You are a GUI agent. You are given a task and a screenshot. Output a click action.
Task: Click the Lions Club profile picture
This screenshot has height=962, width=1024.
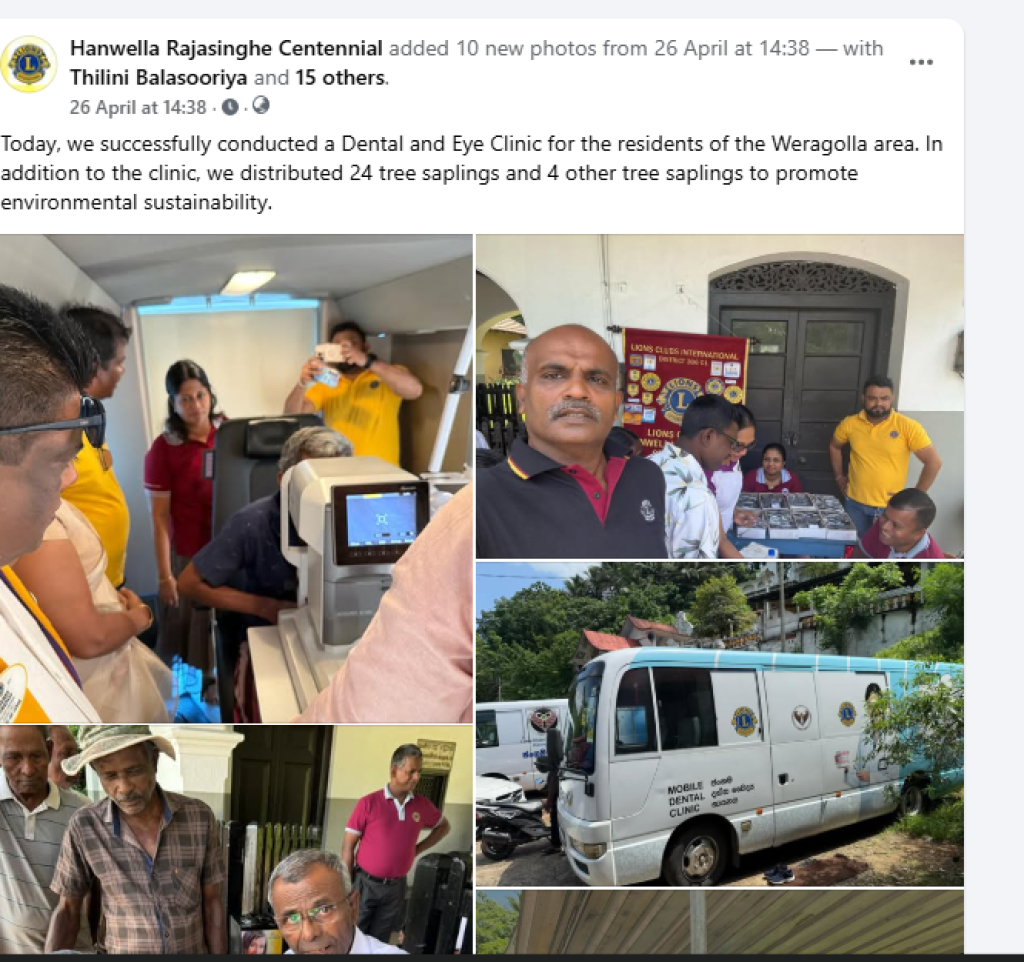click(28, 63)
